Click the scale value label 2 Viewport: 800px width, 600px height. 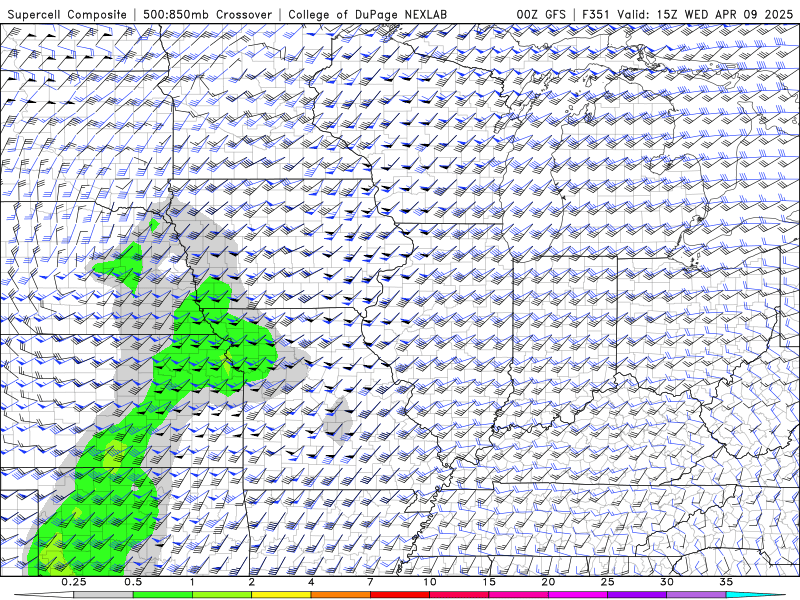252,582
